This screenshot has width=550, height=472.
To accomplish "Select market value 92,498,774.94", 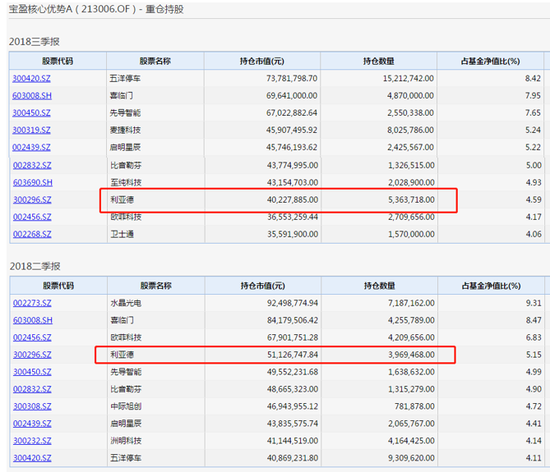I will [293, 303].
